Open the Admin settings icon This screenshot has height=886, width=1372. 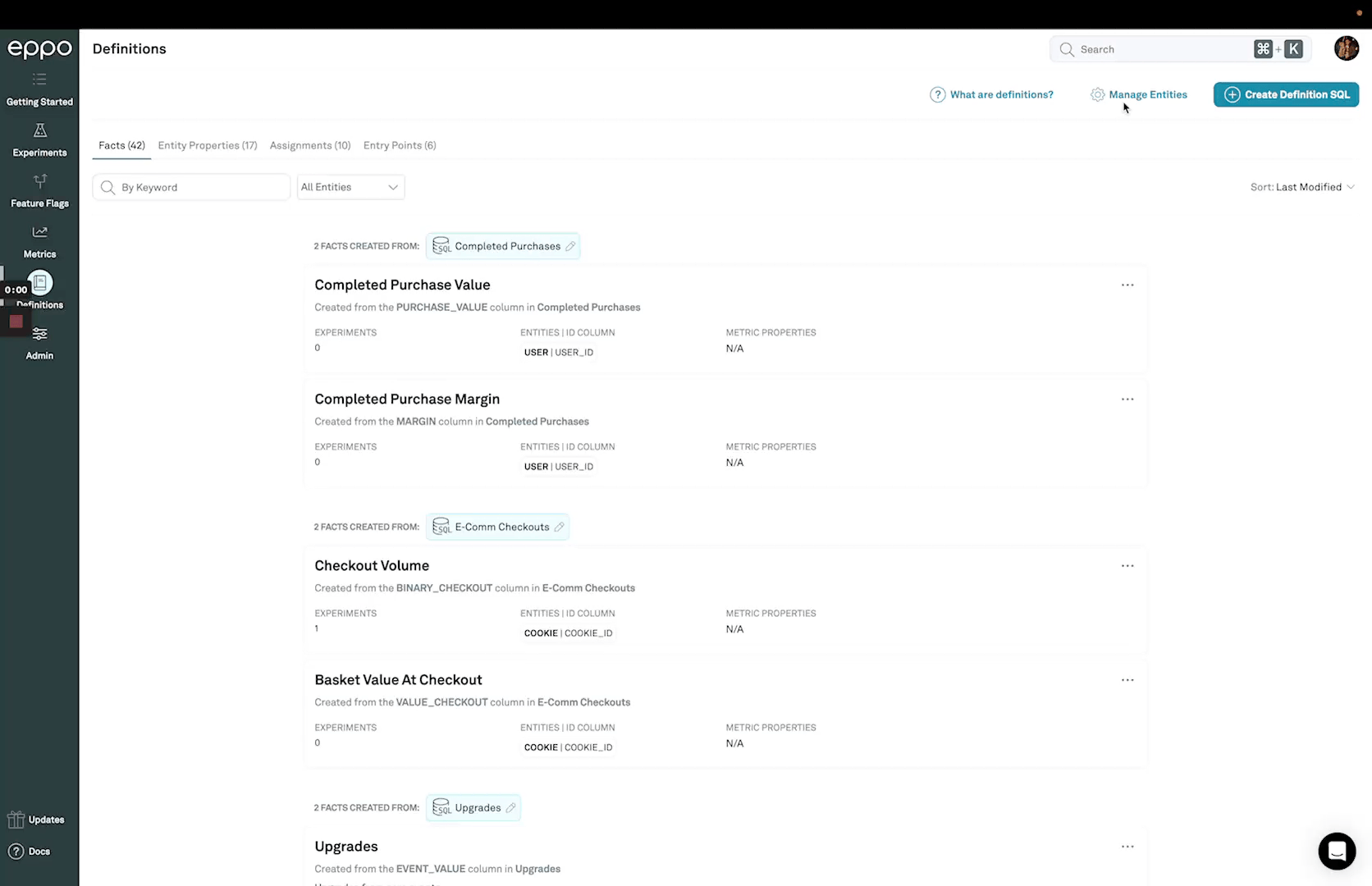click(39, 334)
